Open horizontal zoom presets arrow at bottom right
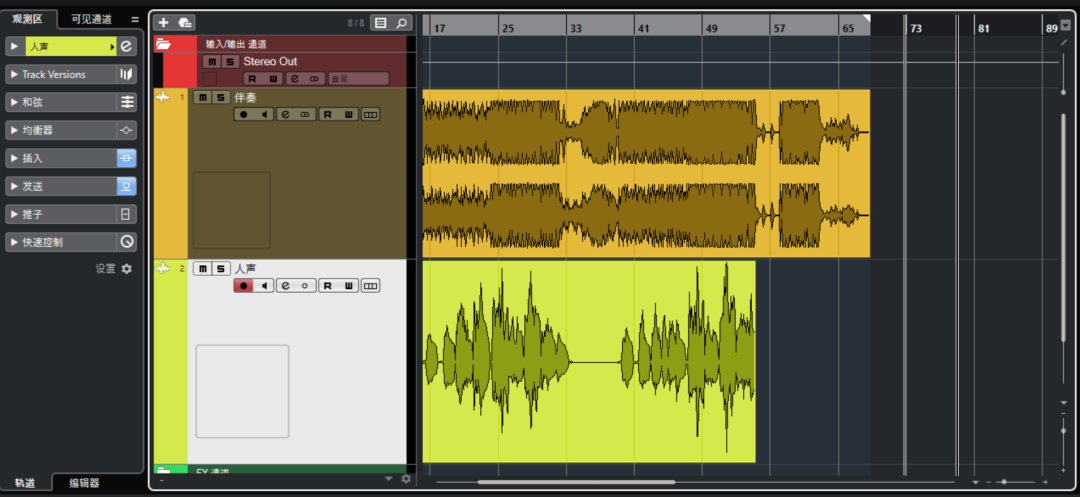Image resolution: width=1080 pixels, height=497 pixels. tap(976, 483)
